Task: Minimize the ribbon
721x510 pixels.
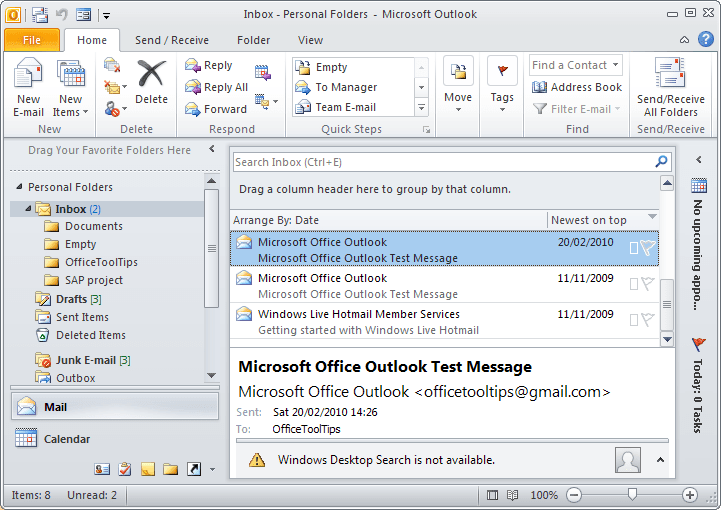Action: click(x=684, y=40)
